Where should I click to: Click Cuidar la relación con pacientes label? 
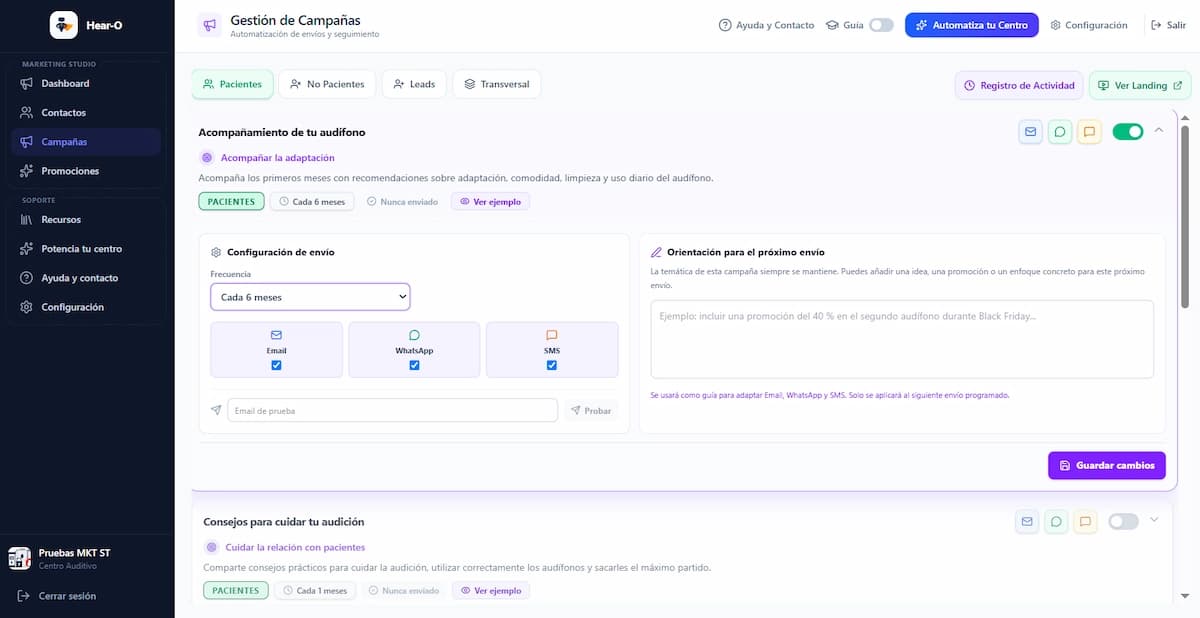tap(295, 548)
